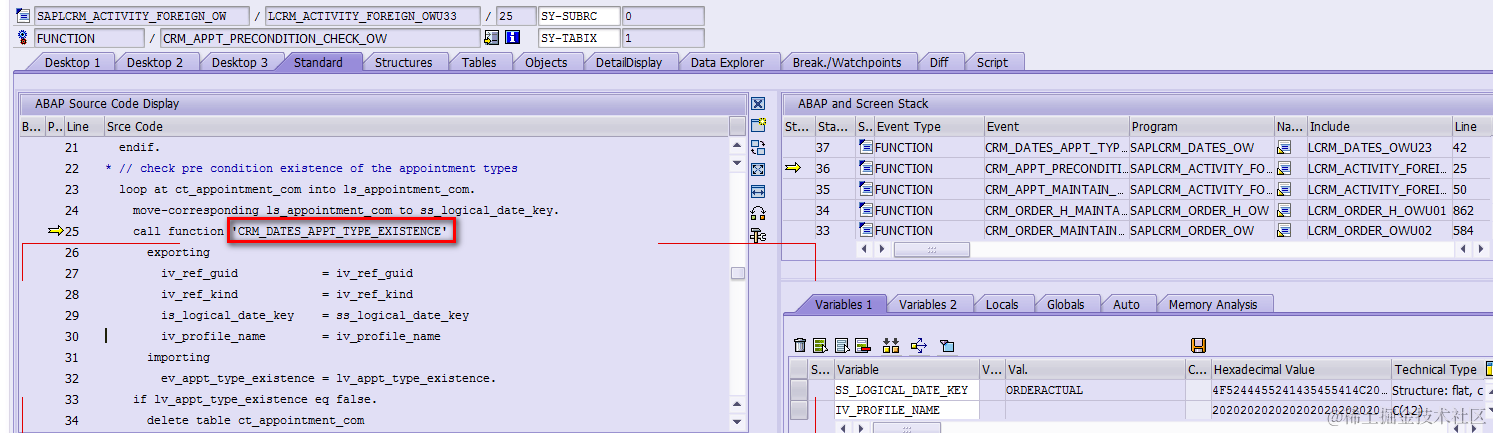The height and width of the screenshot is (433, 1493).
Task: Switch to the Variables 2 tab
Action: click(x=928, y=304)
